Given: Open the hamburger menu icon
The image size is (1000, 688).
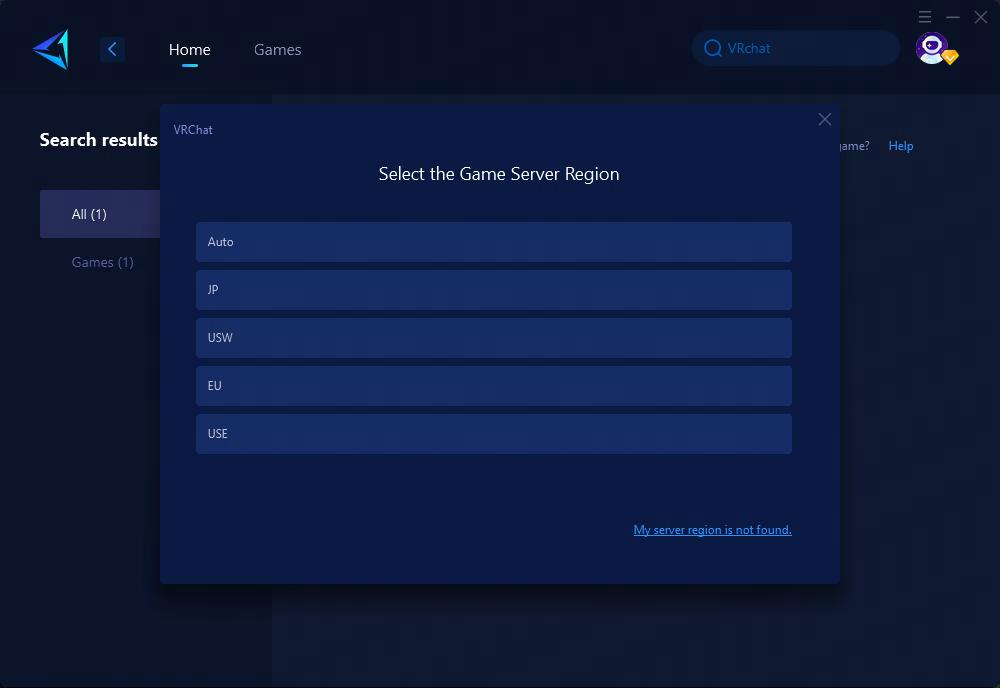Looking at the screenshot, I should pos(925,17).
